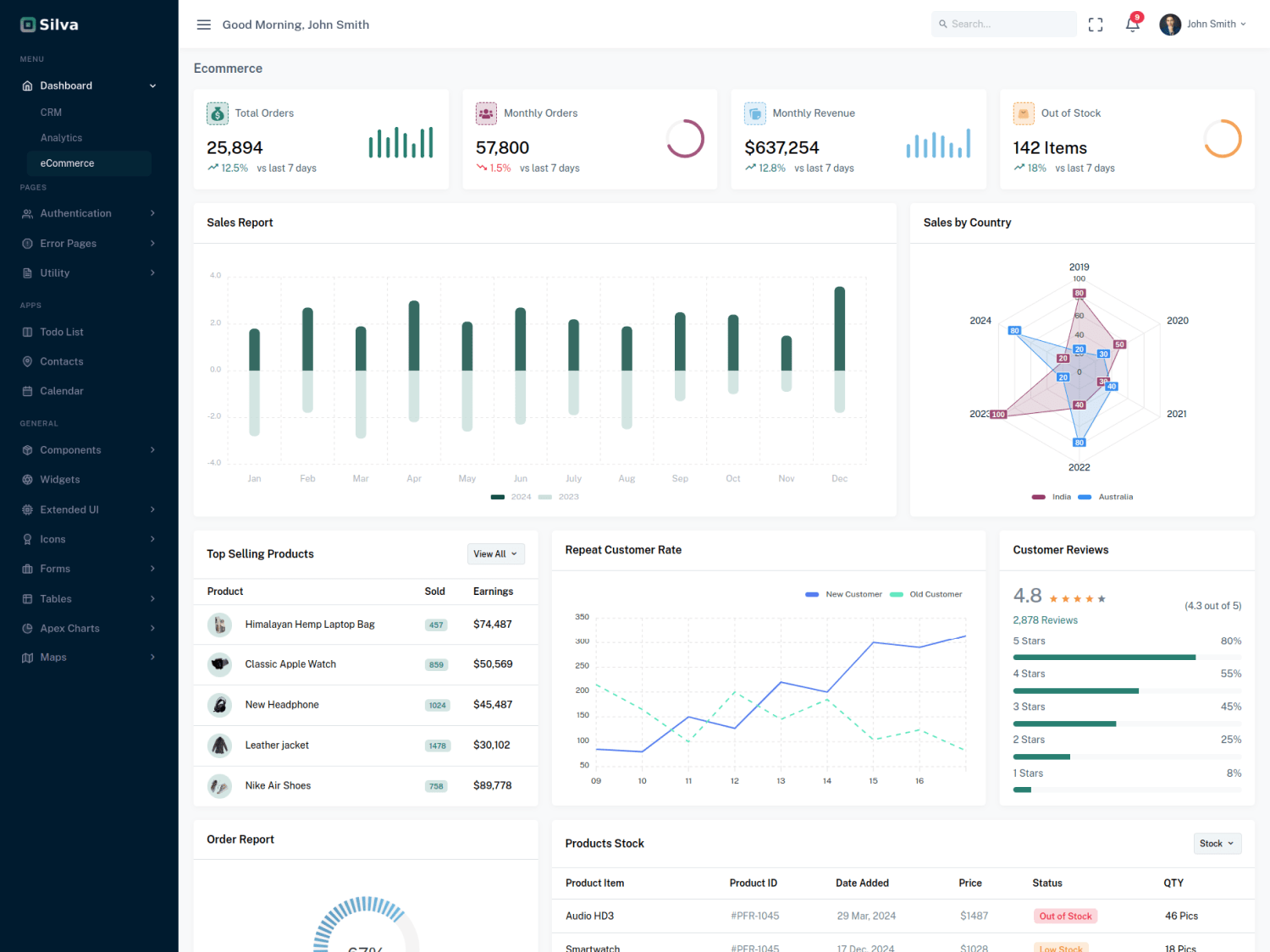Open the Stock dropdown in Products Stock
This screenshot has width=1270, height=952.
[1218, 844]
